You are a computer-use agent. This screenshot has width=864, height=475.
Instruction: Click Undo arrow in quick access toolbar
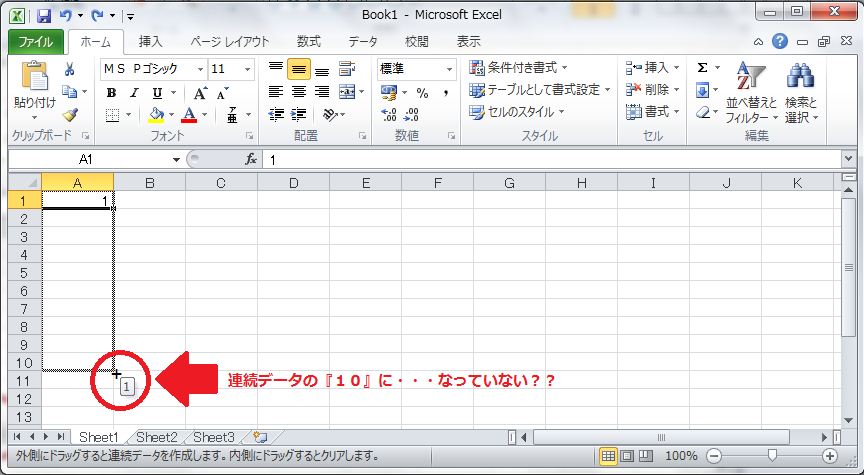click(x=66, y=15)
